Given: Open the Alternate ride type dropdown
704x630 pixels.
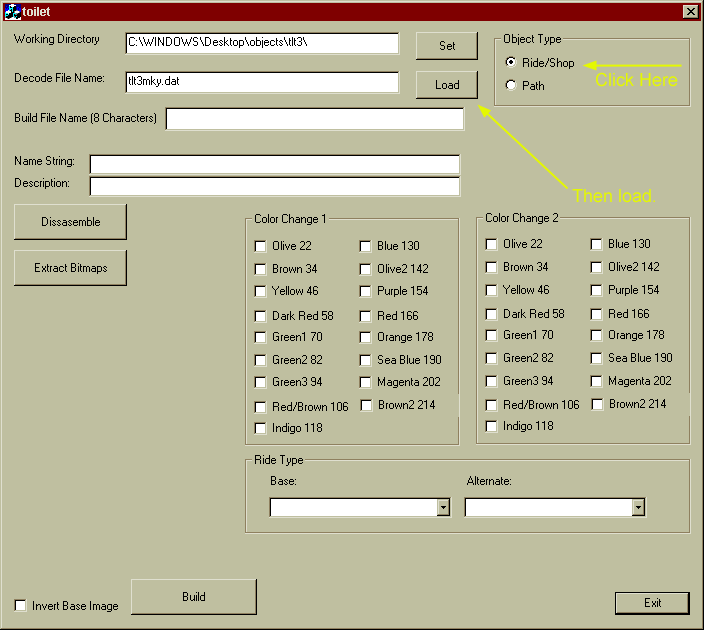Looking at the screenshot, I should pos(638,507).
